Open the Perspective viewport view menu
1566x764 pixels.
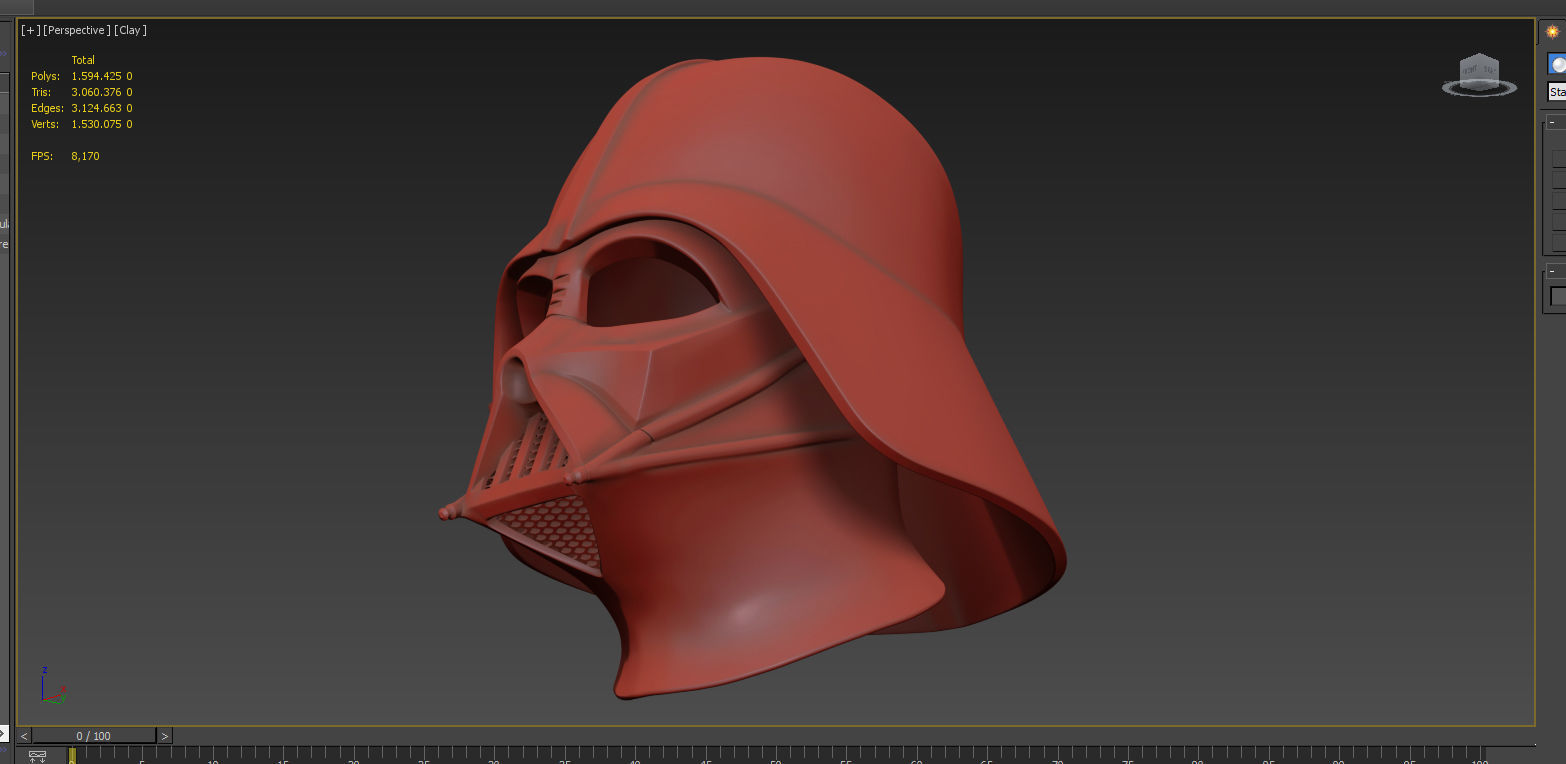click(x=77, y=30)
